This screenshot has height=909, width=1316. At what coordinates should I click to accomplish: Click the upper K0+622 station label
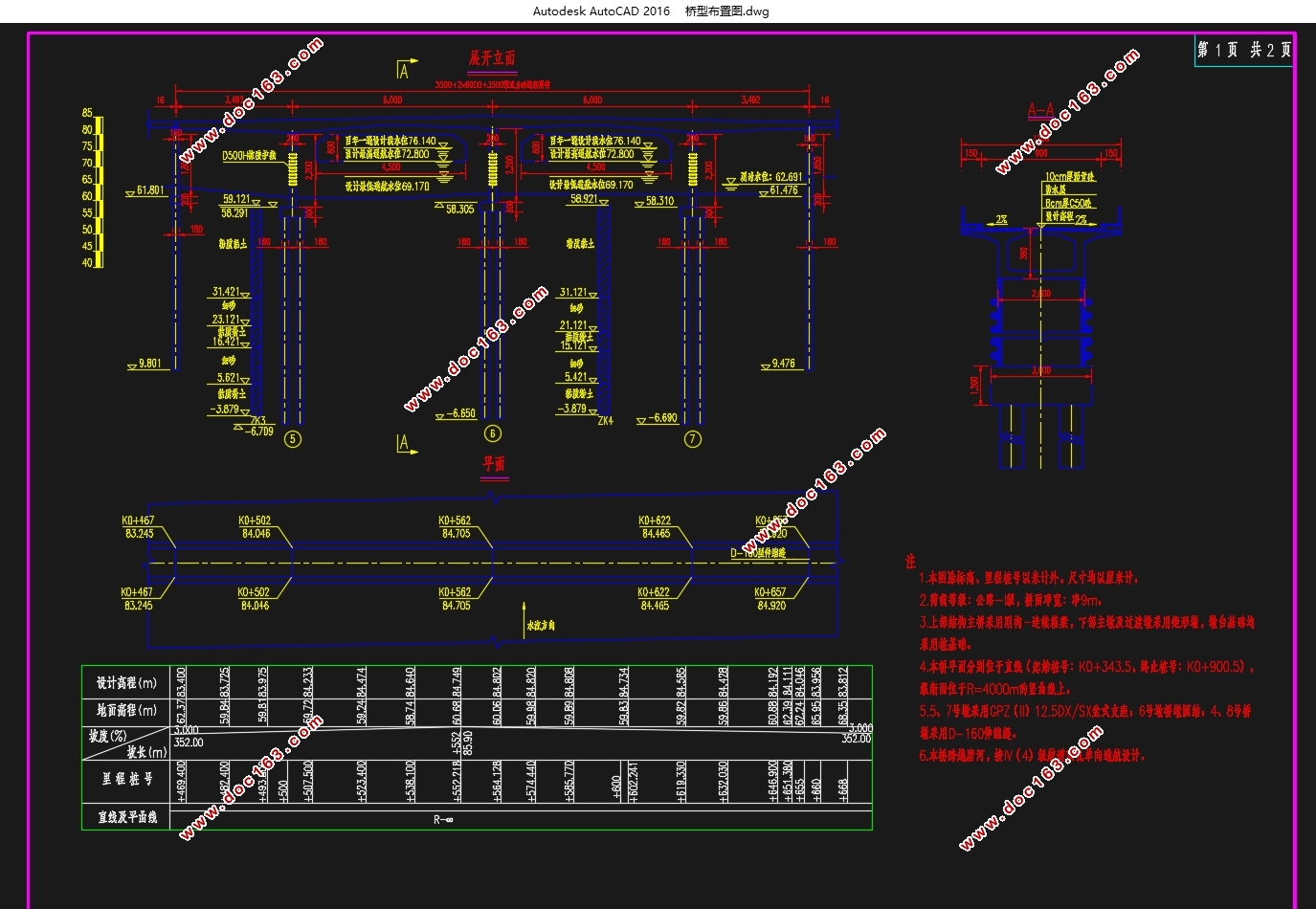[x=655, y=521]
